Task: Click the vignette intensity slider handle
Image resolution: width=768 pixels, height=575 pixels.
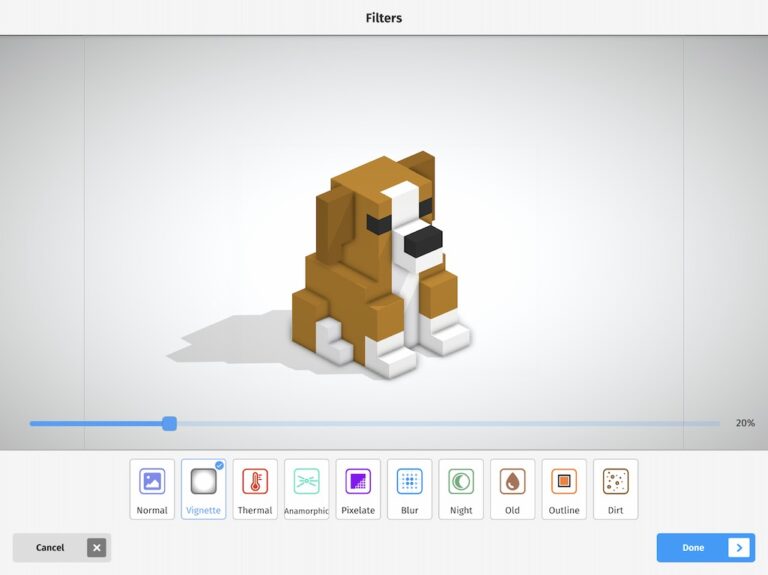Action: pos(169,424)
